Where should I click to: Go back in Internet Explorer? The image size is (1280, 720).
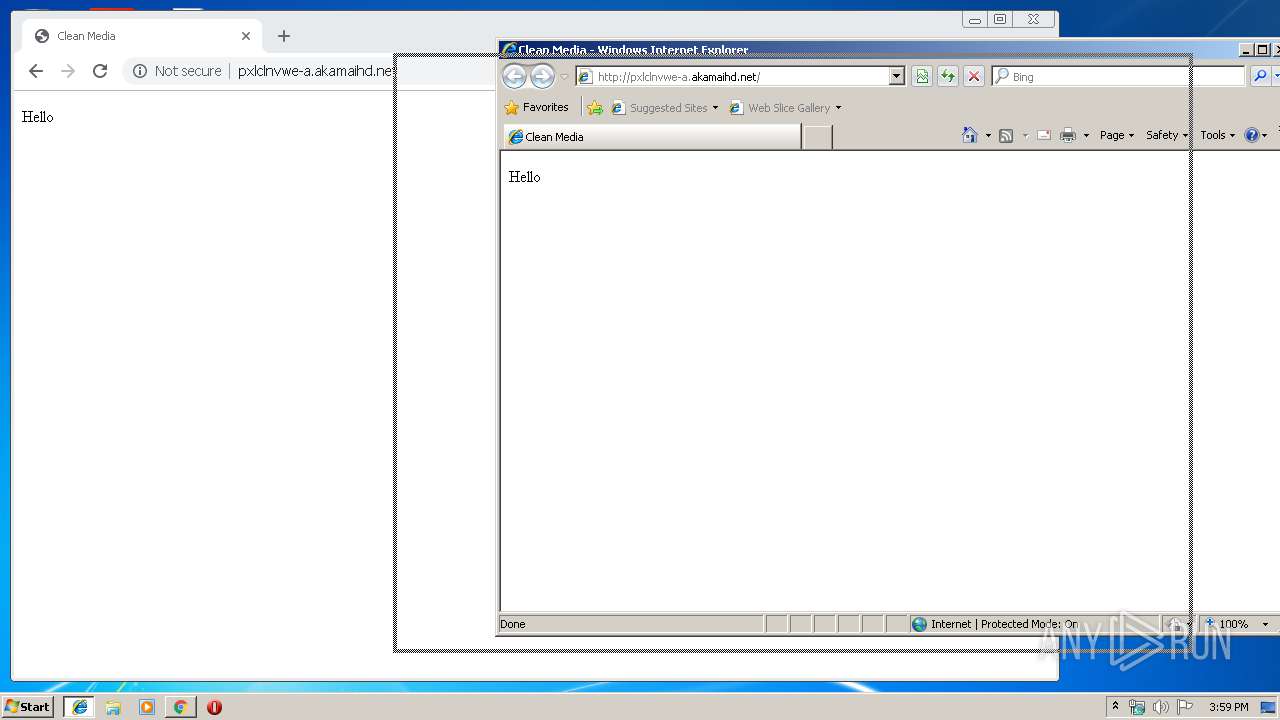tap(514, 76)
